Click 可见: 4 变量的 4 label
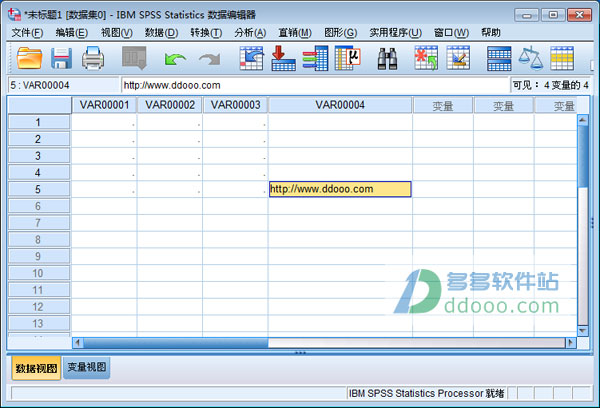The height and width of the screenshot is (408, 600). [550, 85]
